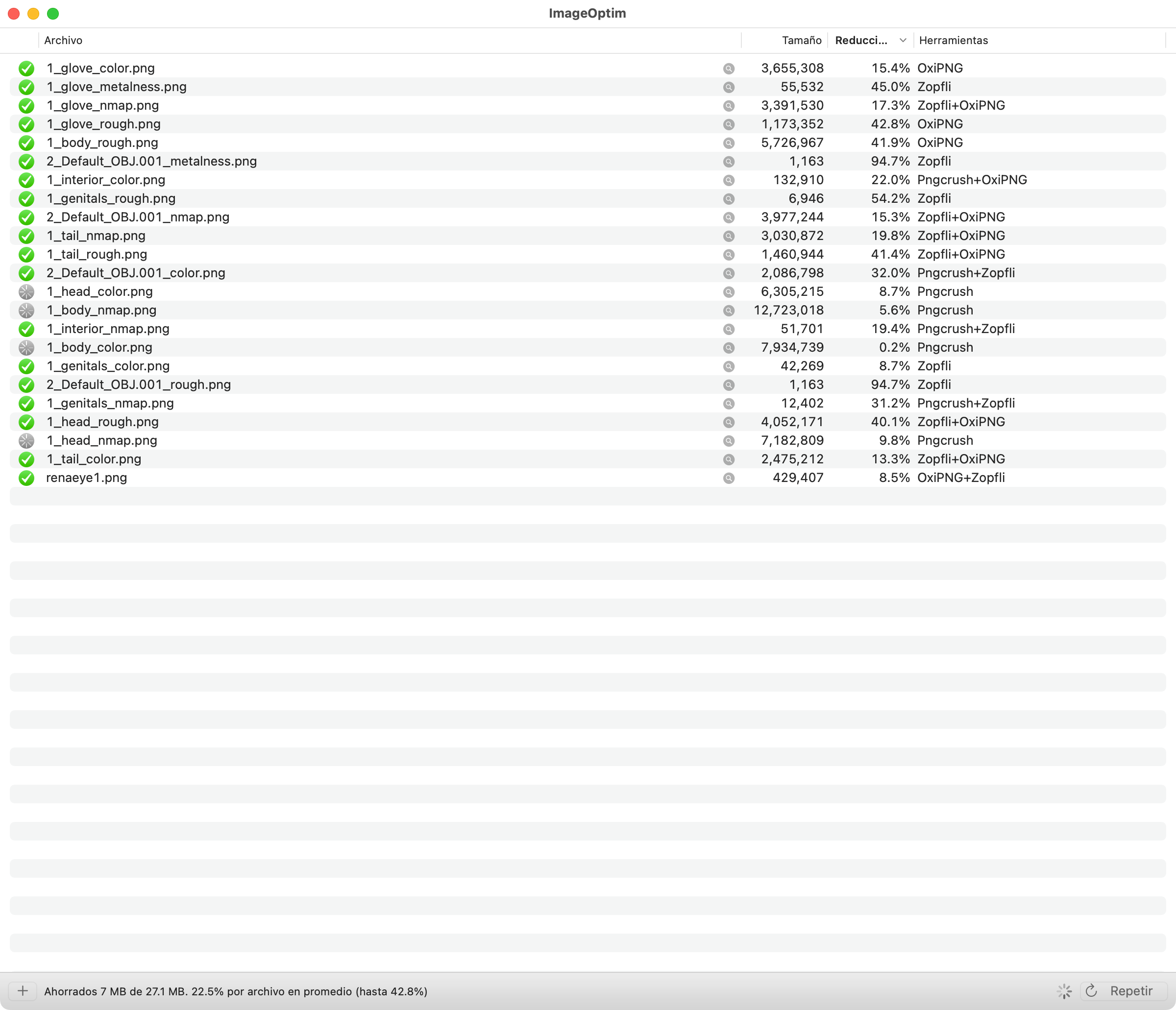This screenshot has height=1010, width=1176.
Task: Reveal 1_body_nmap.png using its magnifier icon
Action: point(729,311)
